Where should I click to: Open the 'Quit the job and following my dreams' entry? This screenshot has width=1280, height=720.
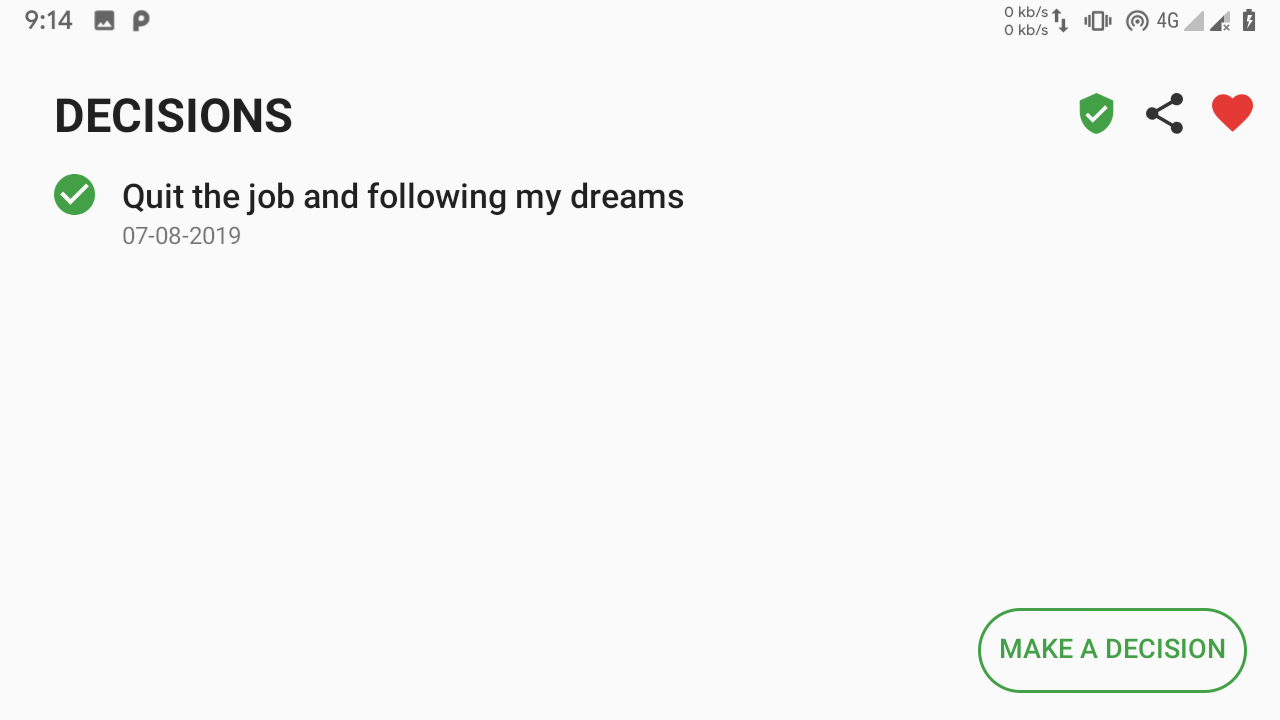click(403, 197)
